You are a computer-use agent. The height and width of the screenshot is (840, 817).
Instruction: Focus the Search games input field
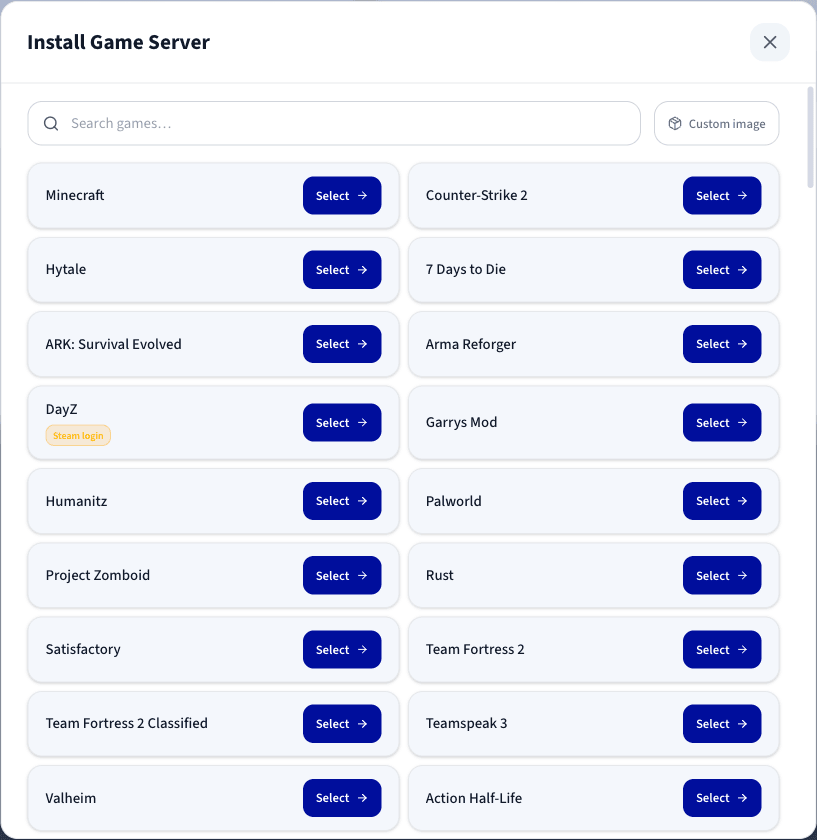334,123
